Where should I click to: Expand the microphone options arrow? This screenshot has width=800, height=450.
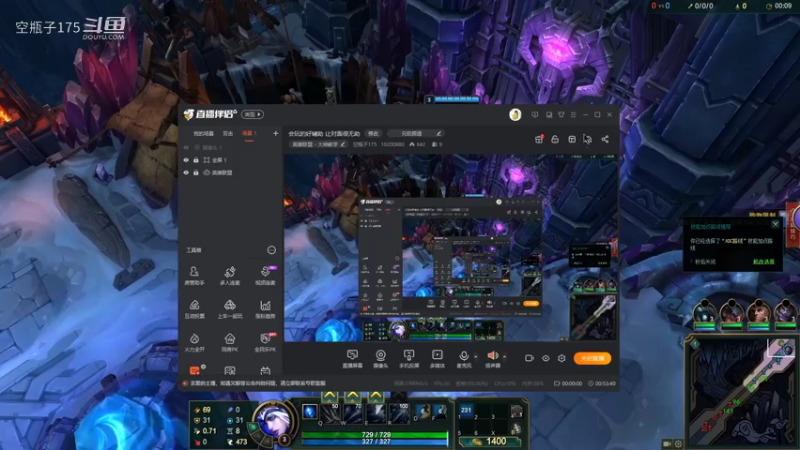click(x=476, y=357)
